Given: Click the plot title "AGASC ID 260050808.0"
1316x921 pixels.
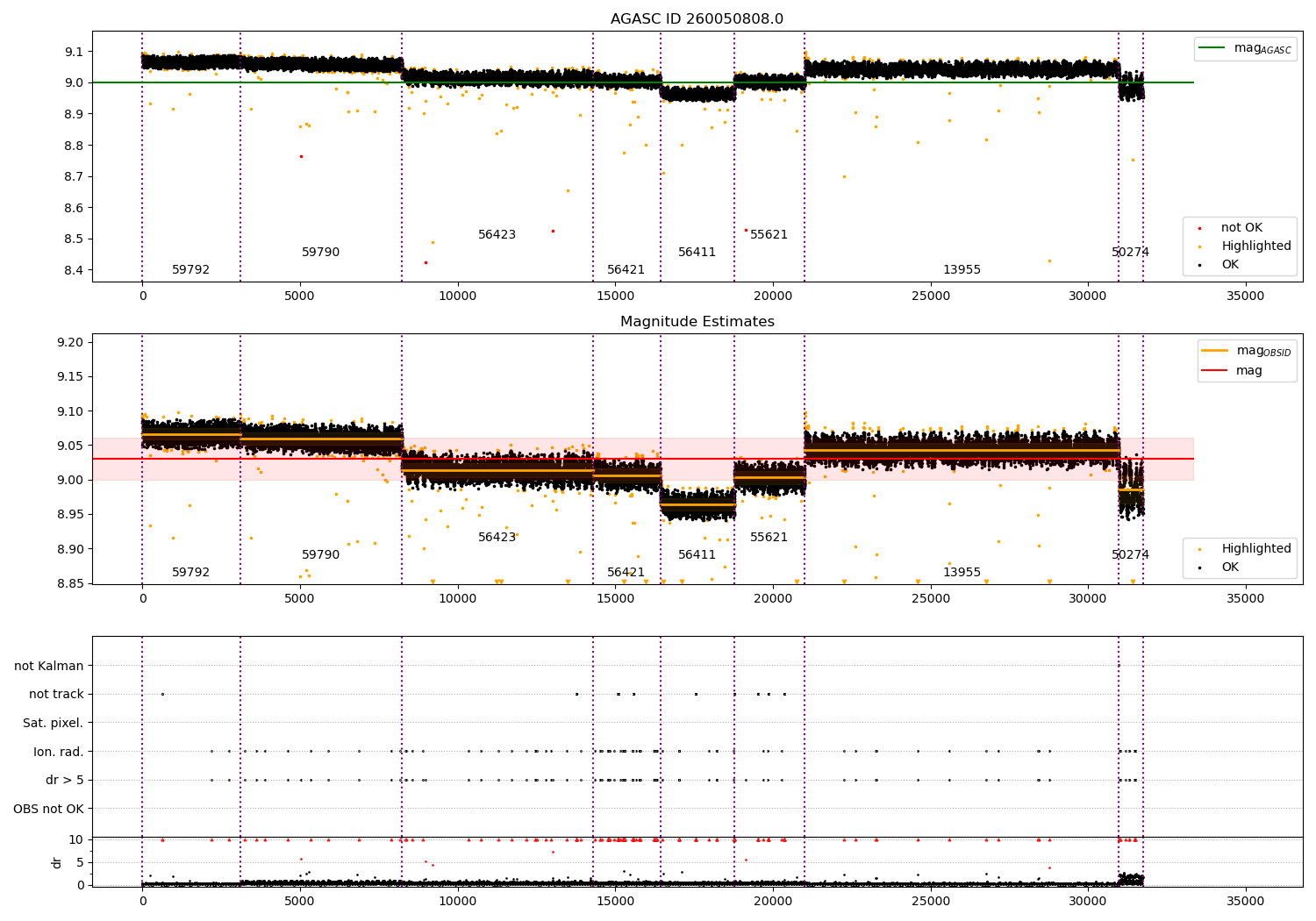Looking at the screenshot, I should point(697,19).
